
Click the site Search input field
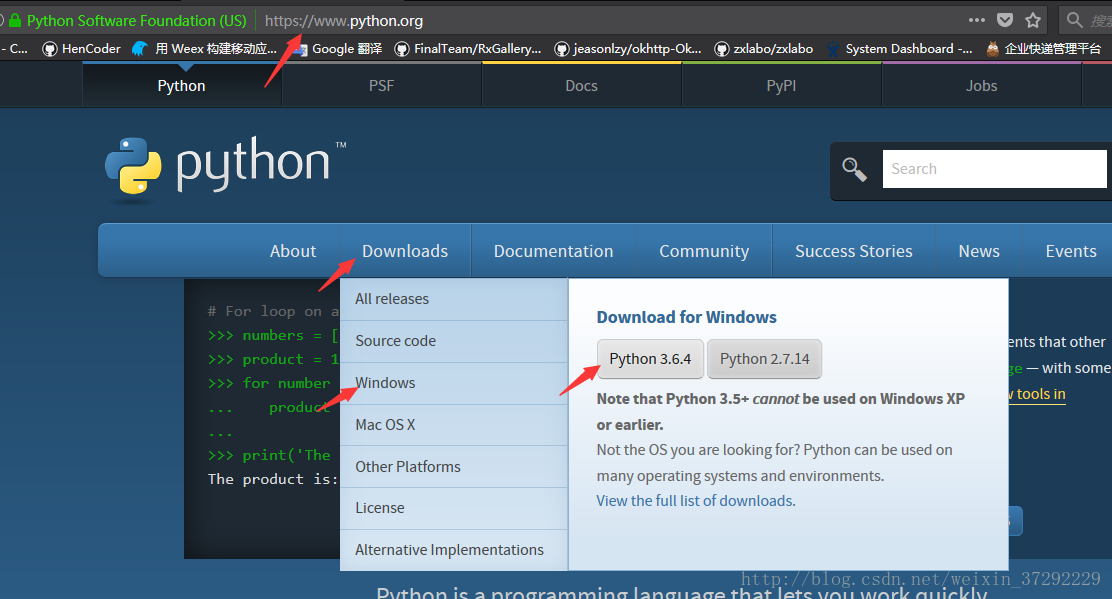[994, 169]
